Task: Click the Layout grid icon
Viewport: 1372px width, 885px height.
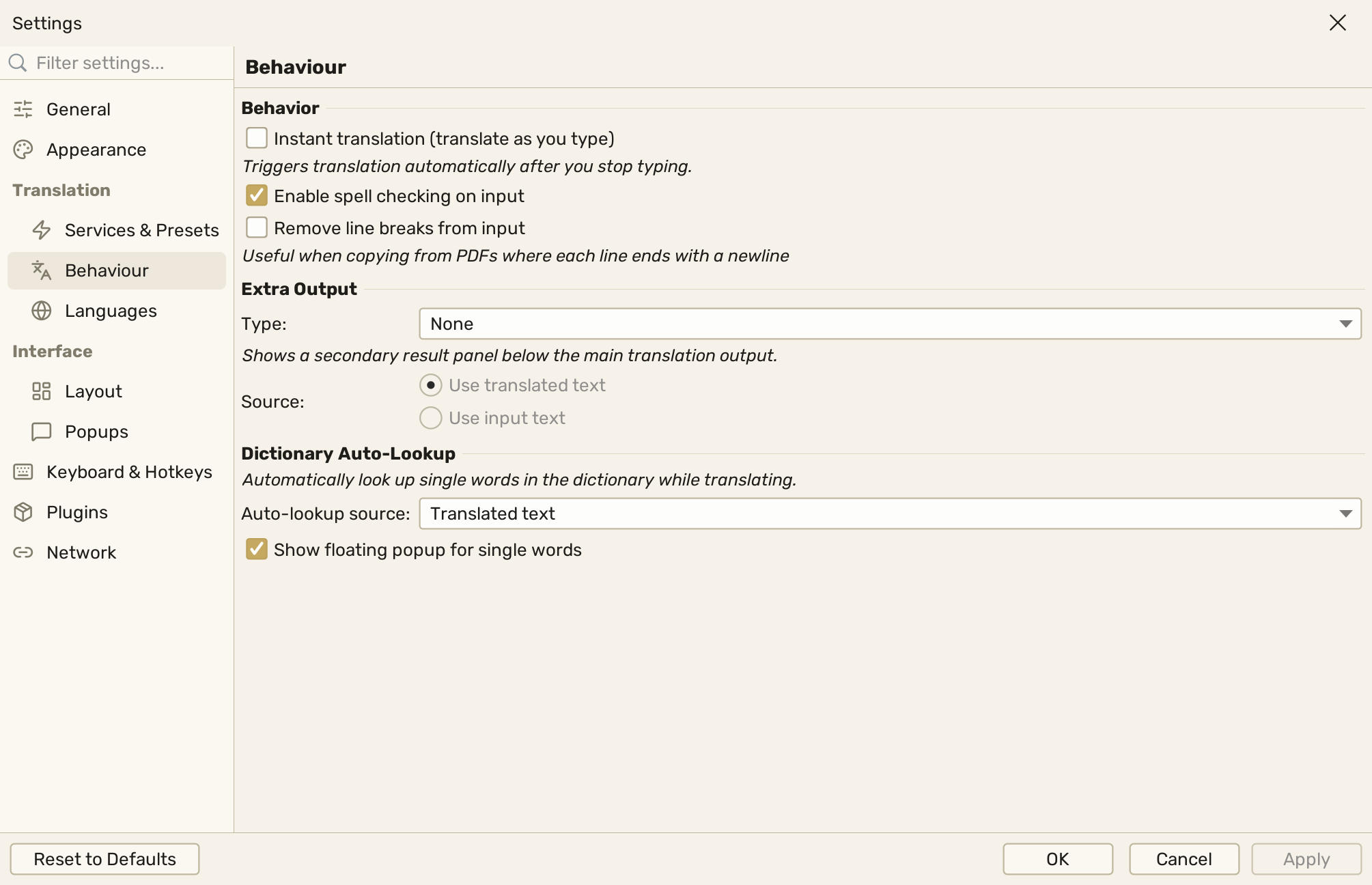Action: click(x=42, y=391)
